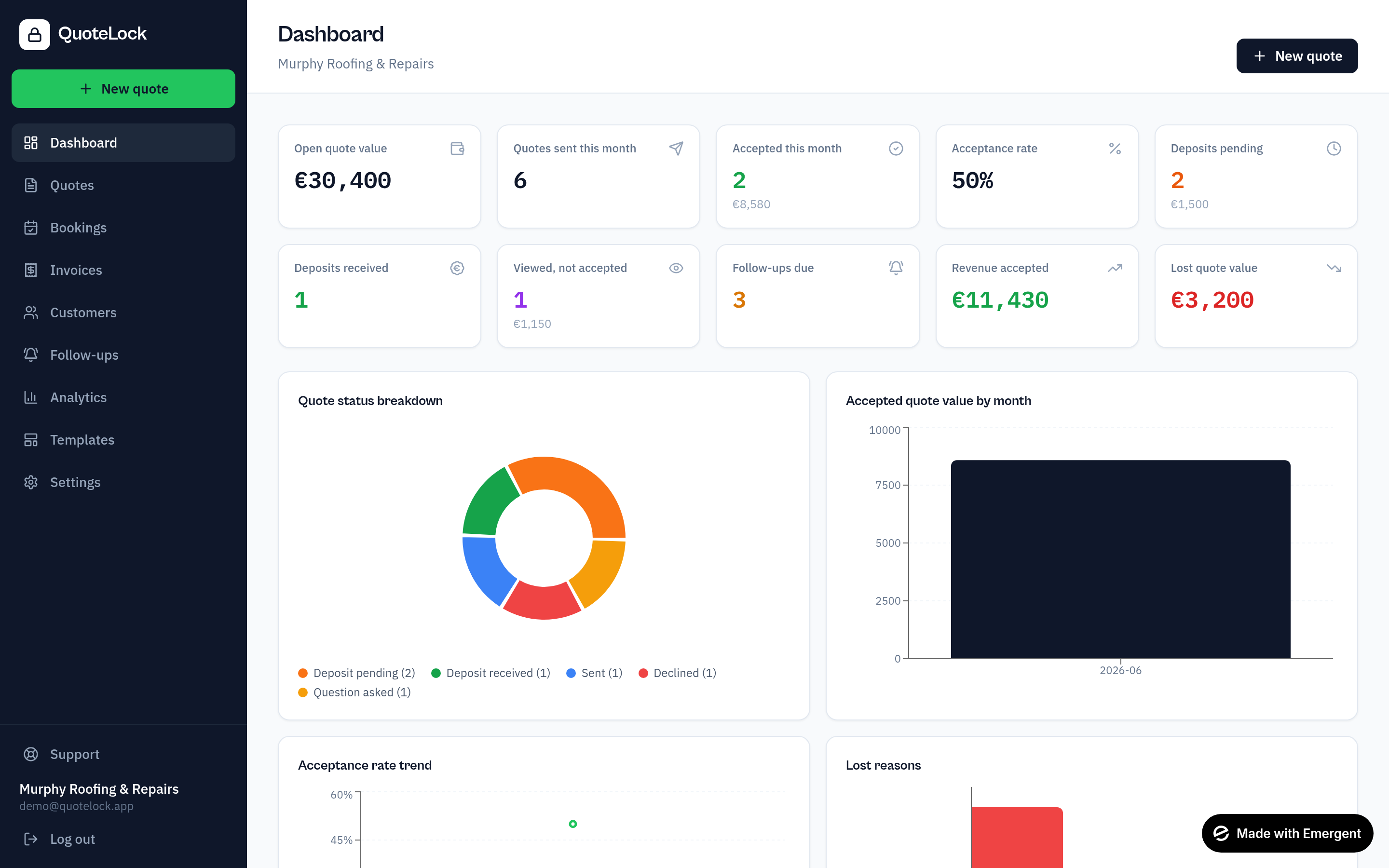Click the €1,150 viewed not accepted amount
This screenshot has height=868, width=1389.
(532, 324)
